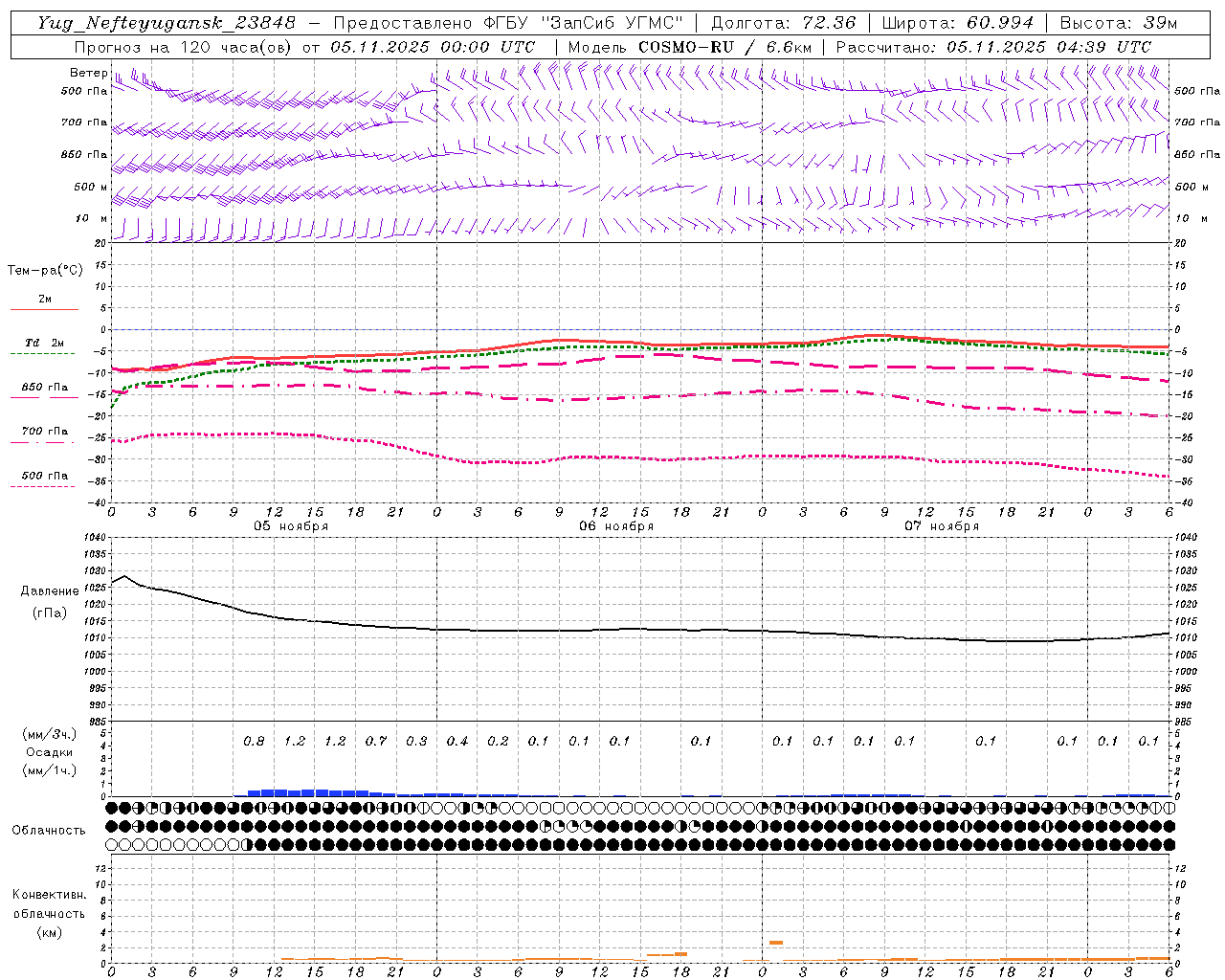
Task: Click the 'Предоставлено ФГБУ ЗапСиб УГМС' text
Action: [x=507, y=23]
